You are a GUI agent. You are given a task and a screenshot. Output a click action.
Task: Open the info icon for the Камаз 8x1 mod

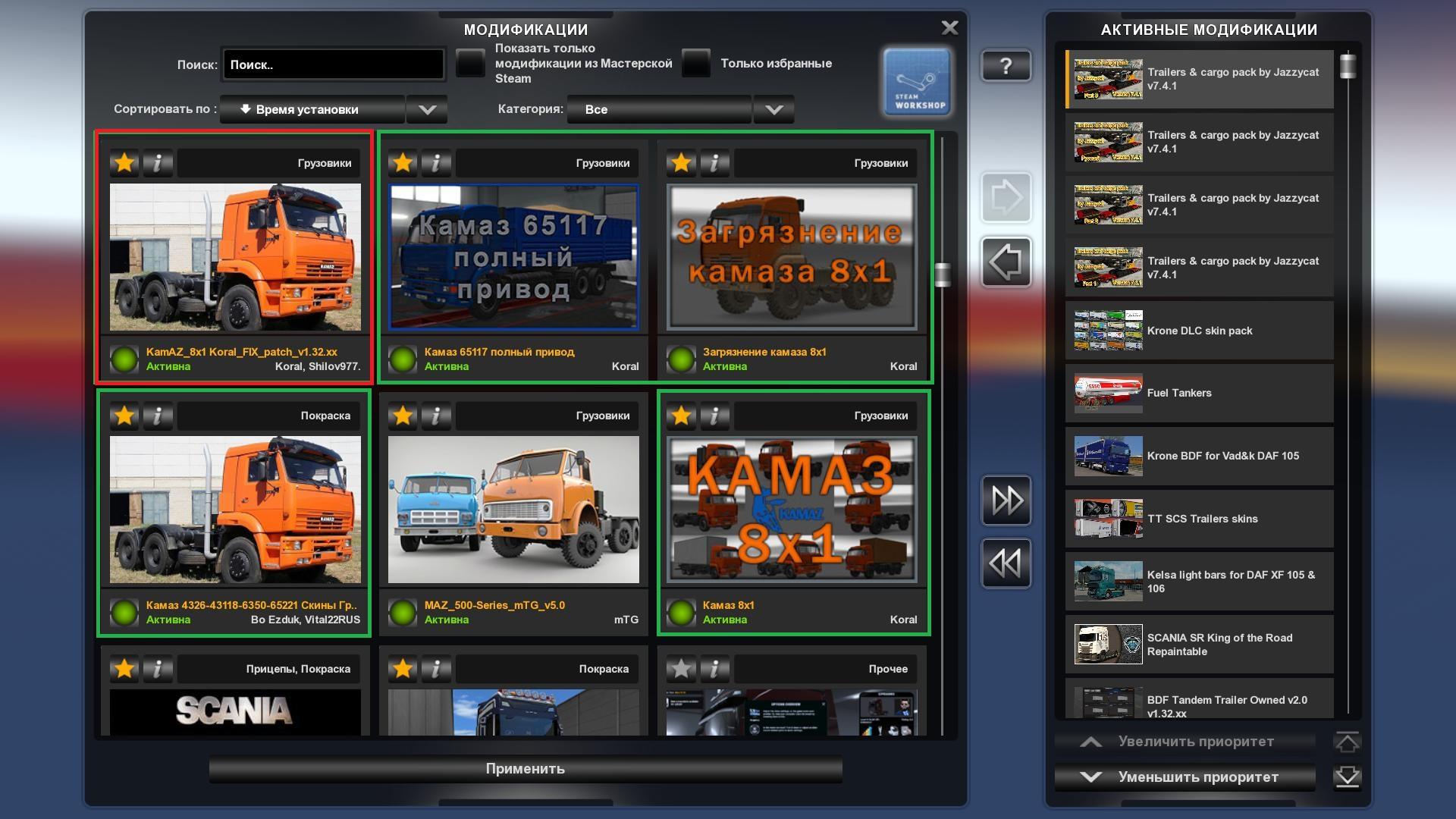tap(714, 416)
